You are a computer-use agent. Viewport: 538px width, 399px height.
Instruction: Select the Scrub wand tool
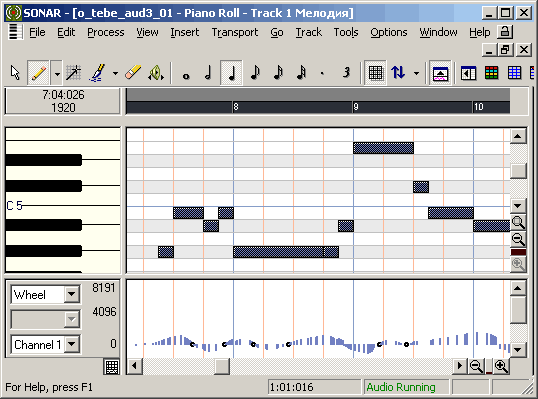click(x=73, y=73)
